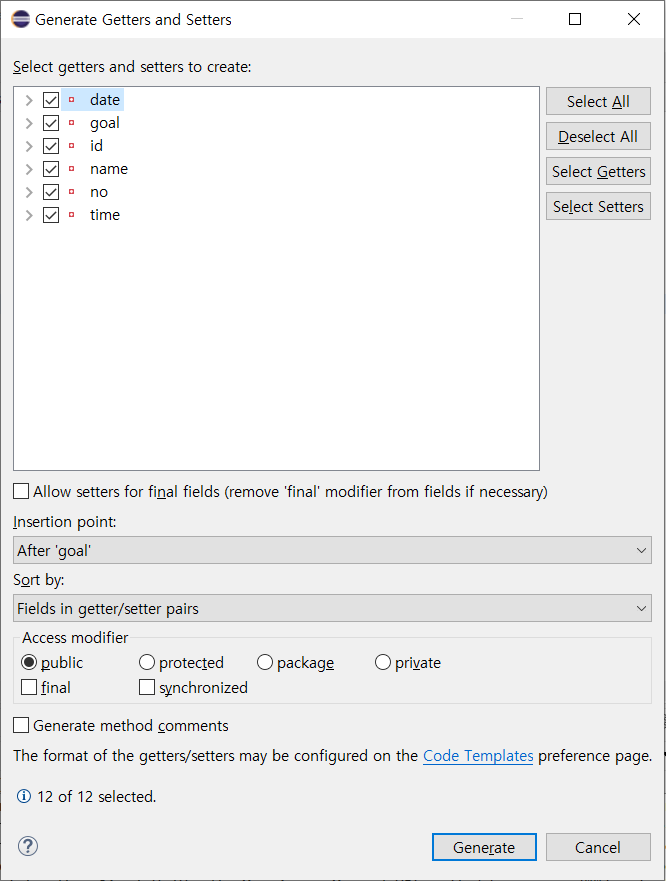
Task: Enable Allow setters for final fields
Action: 21,491
